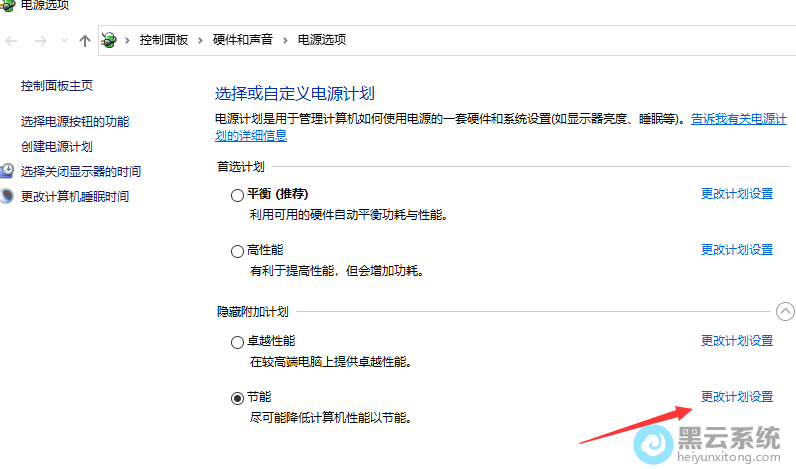
Task: Click the back navigation arrow
Action: [x=12, y=40]
